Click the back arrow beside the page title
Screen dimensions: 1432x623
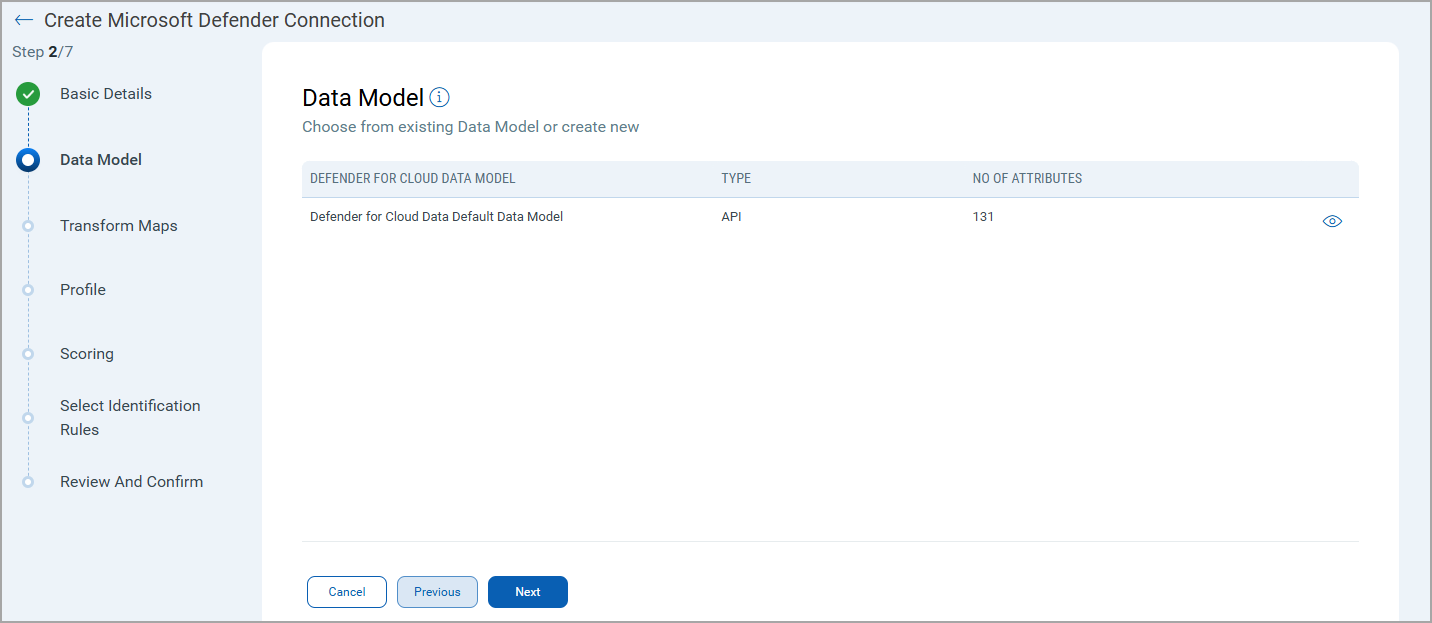(23, 20)
